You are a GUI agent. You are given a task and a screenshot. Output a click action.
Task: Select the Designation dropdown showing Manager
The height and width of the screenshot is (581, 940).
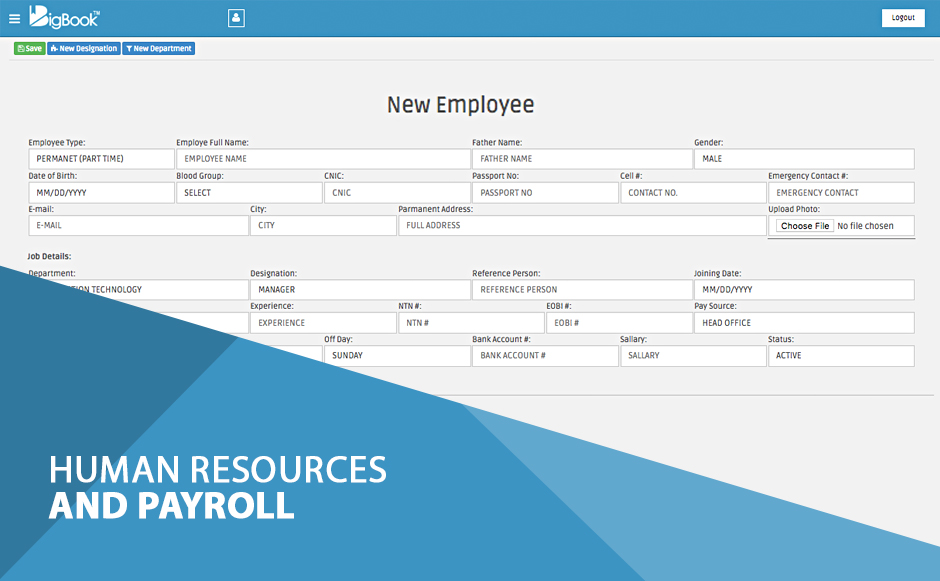[359, 290]
